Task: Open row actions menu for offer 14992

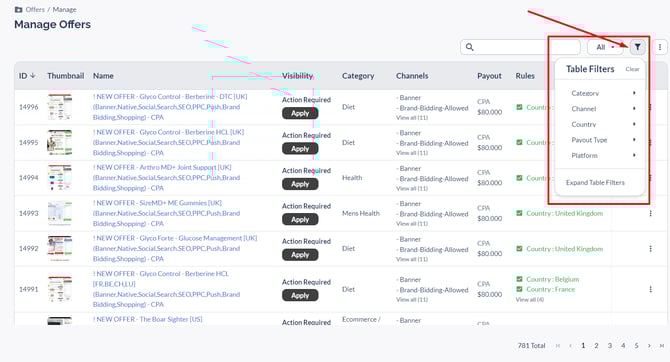Action: coord(650,249)
